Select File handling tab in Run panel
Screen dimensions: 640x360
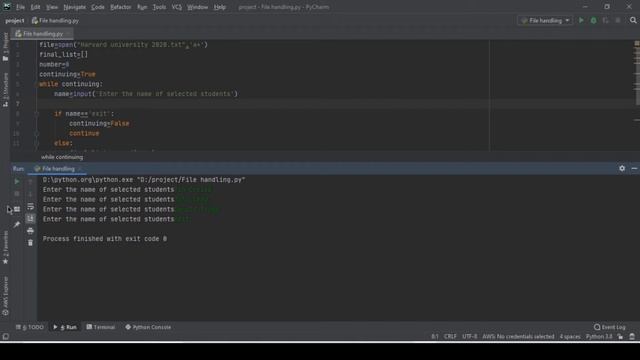[57, 169]
